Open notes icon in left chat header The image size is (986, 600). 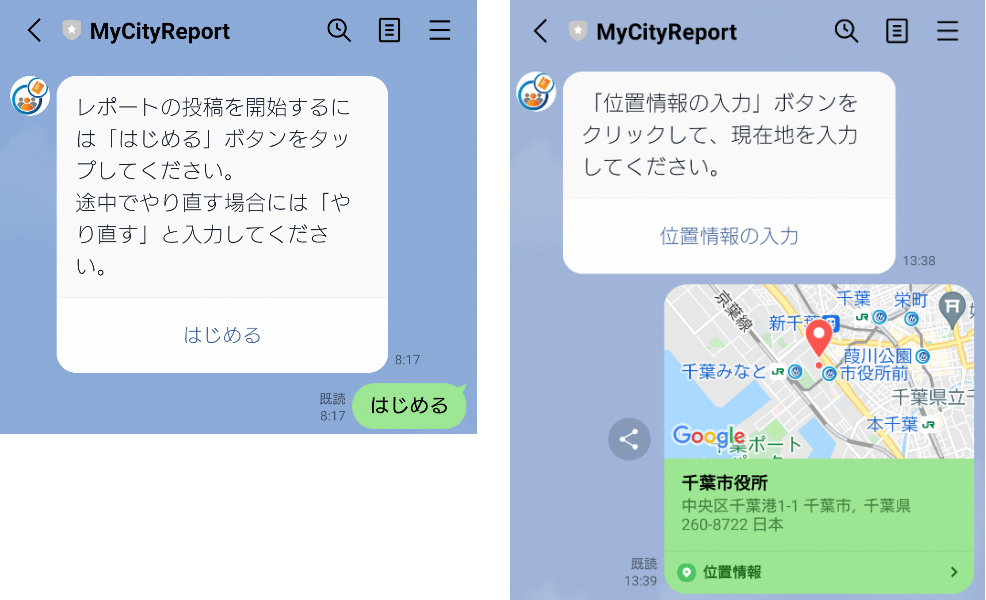point(389,30)
